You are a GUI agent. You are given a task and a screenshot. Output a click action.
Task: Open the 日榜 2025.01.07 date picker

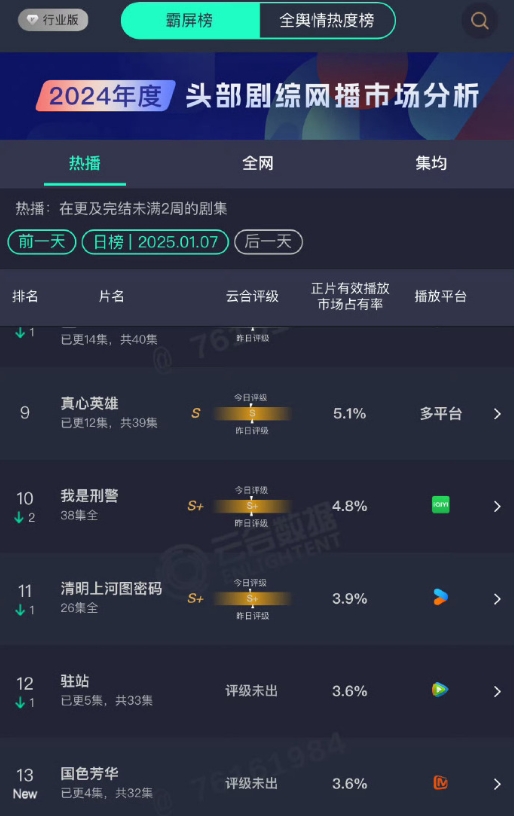point(155,242)
